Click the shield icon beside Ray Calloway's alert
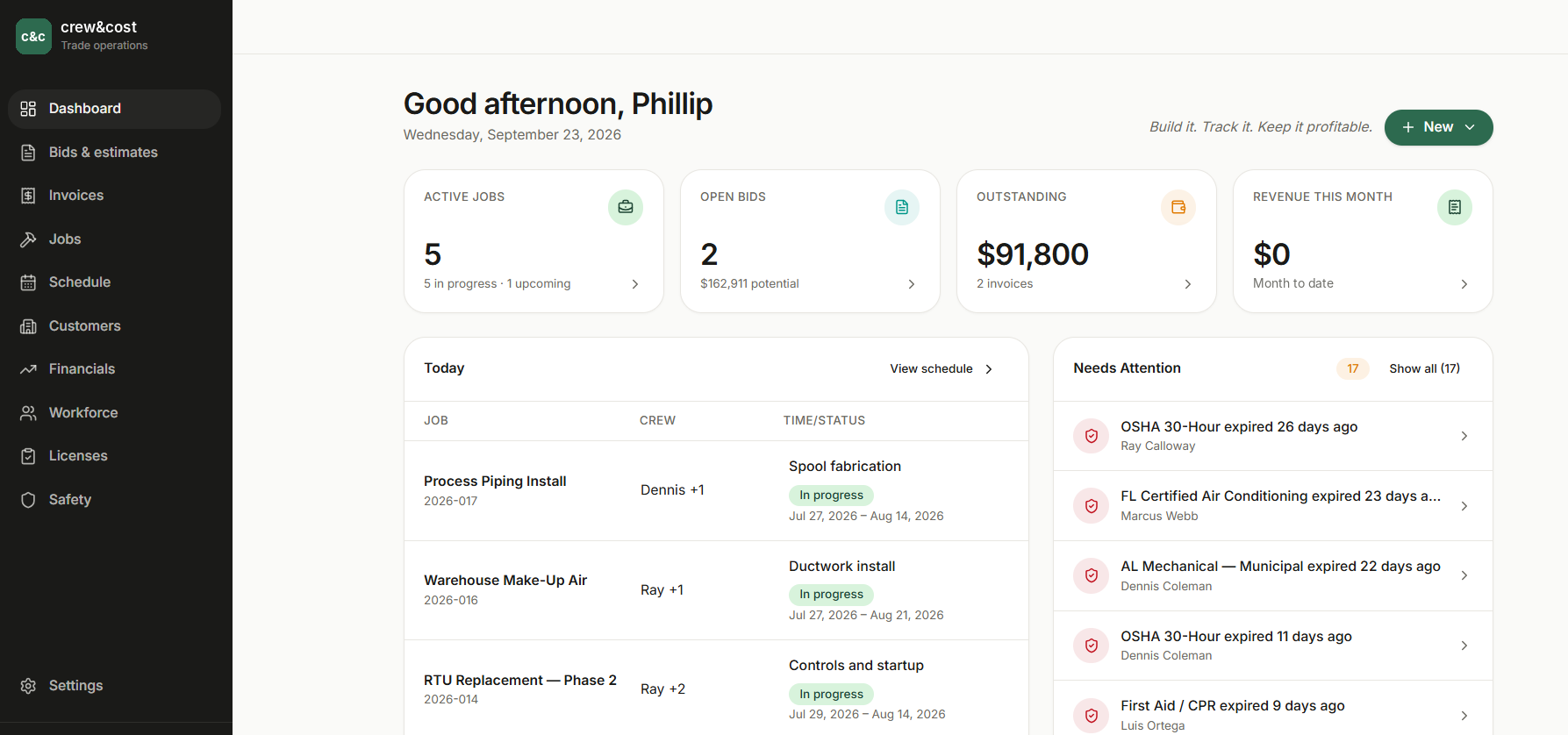The height and width of the screenshot is (735, 1568). coord(1092,436)
